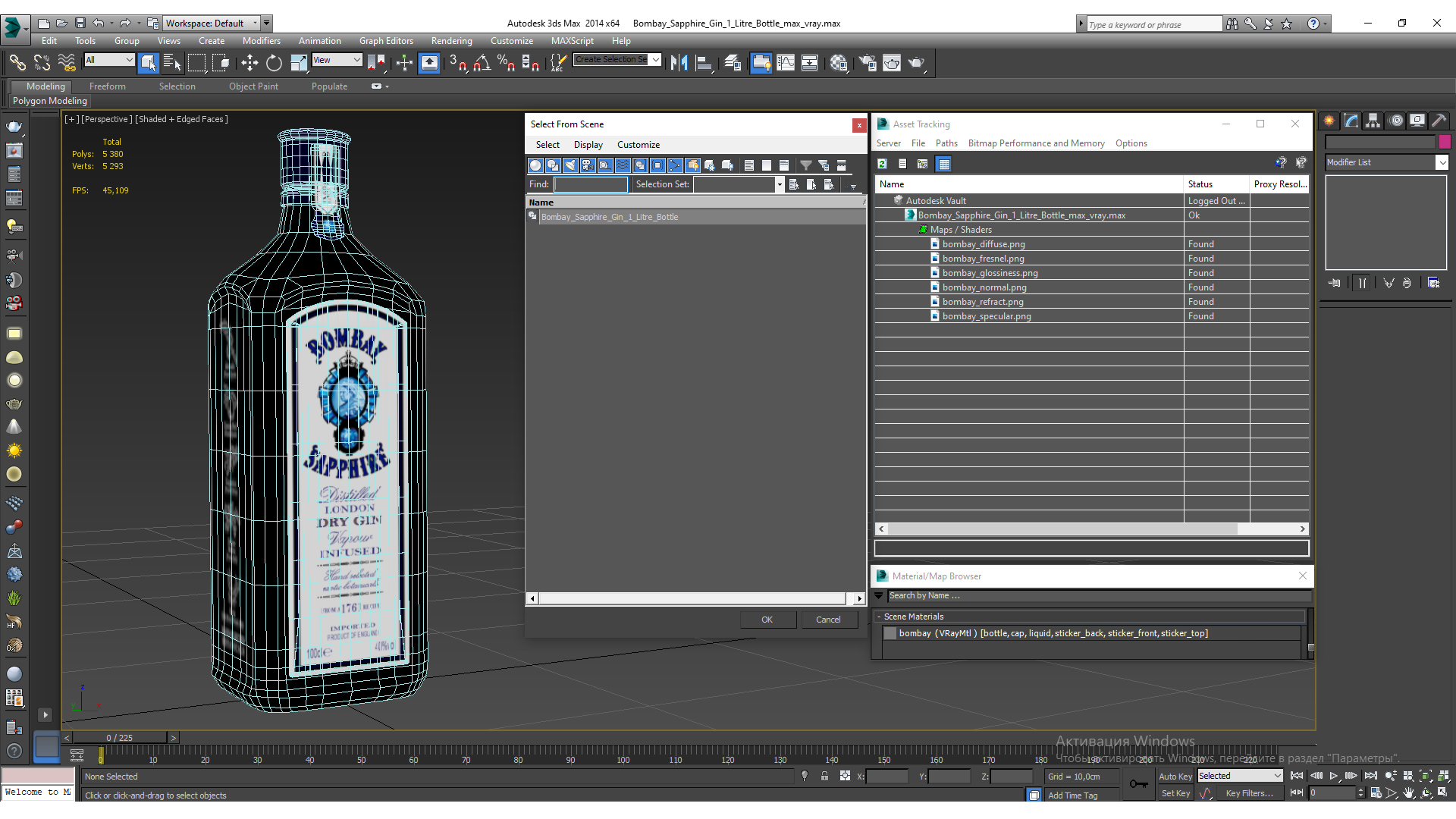This screenshot has height=819, width=1456.
Task: Open the reference coordinate View dropdown
Action: pyautogui.click(x=337, y=60)
